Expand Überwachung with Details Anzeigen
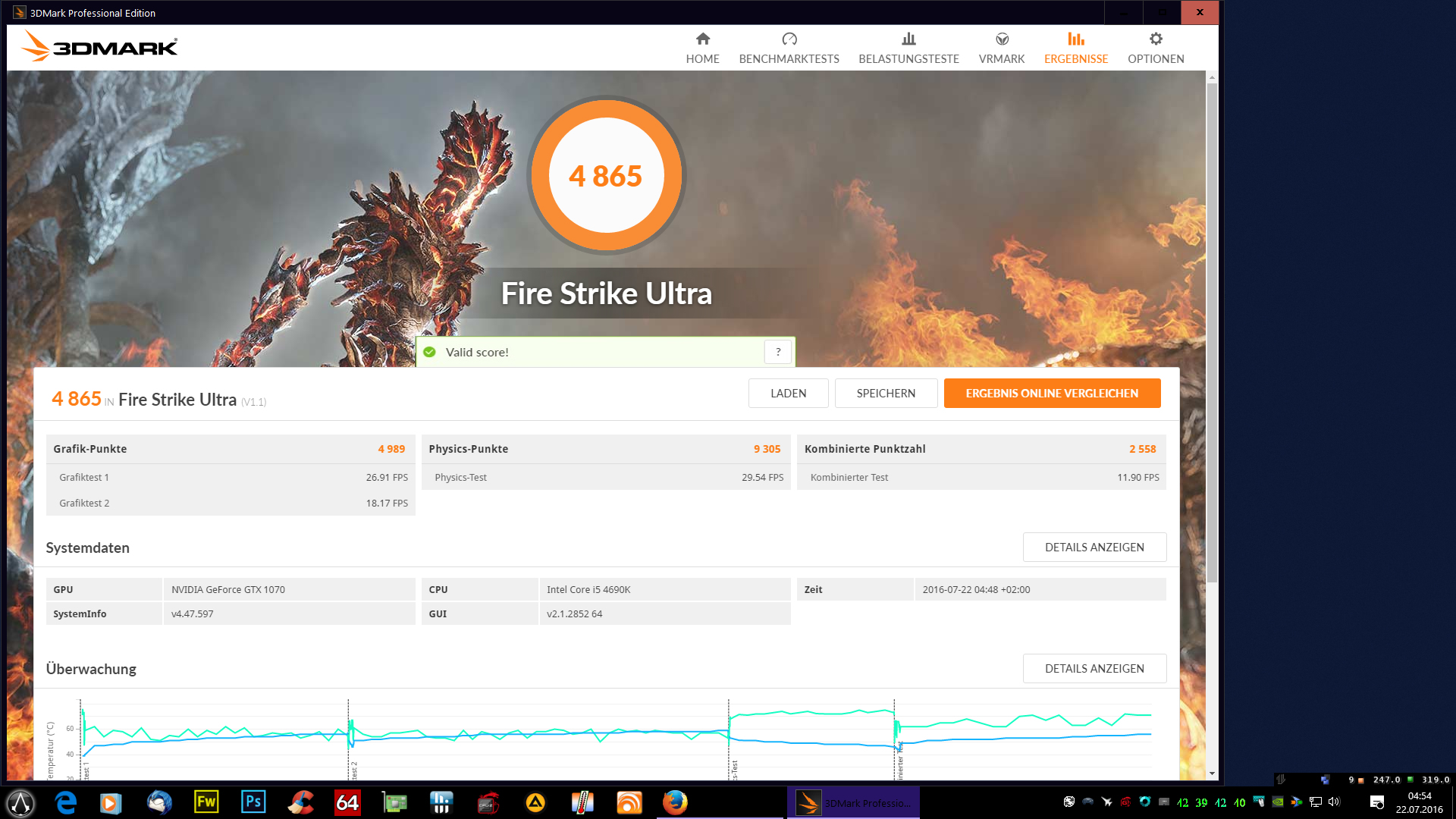Screen dimensions: 1456x819 tap(1094, 668)
